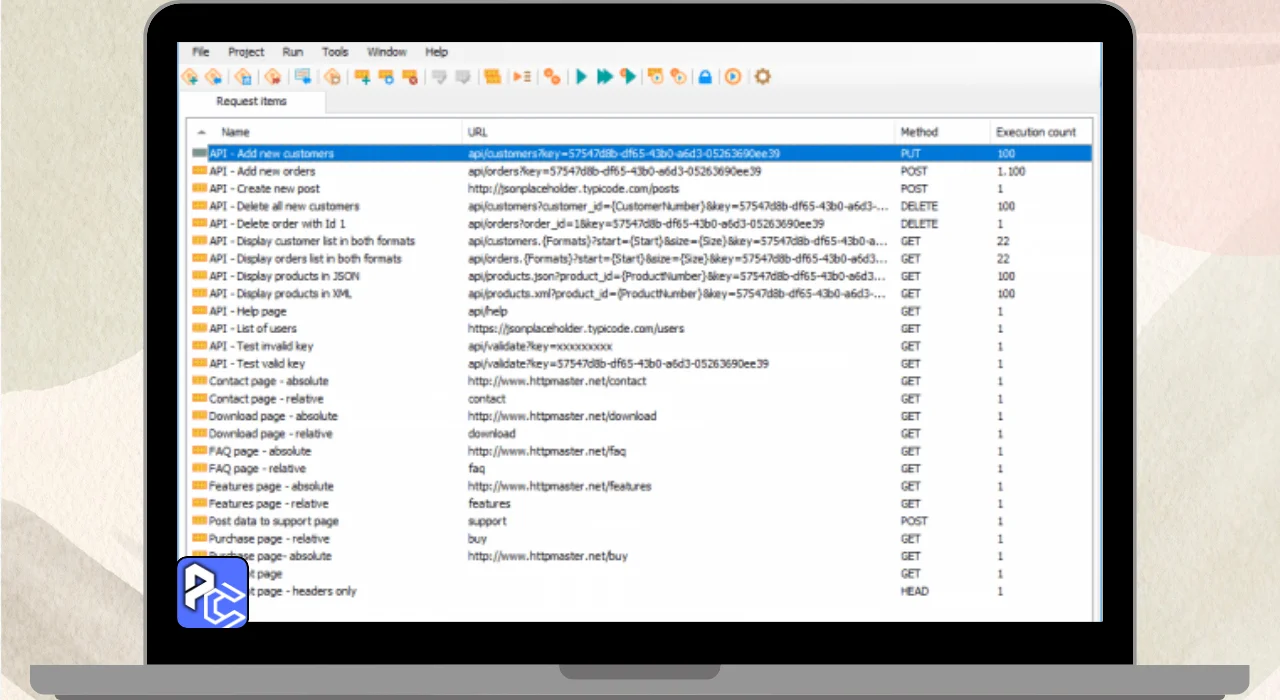
Task: Sort by the Execution count column header
Action: [x=1036, y=132]
